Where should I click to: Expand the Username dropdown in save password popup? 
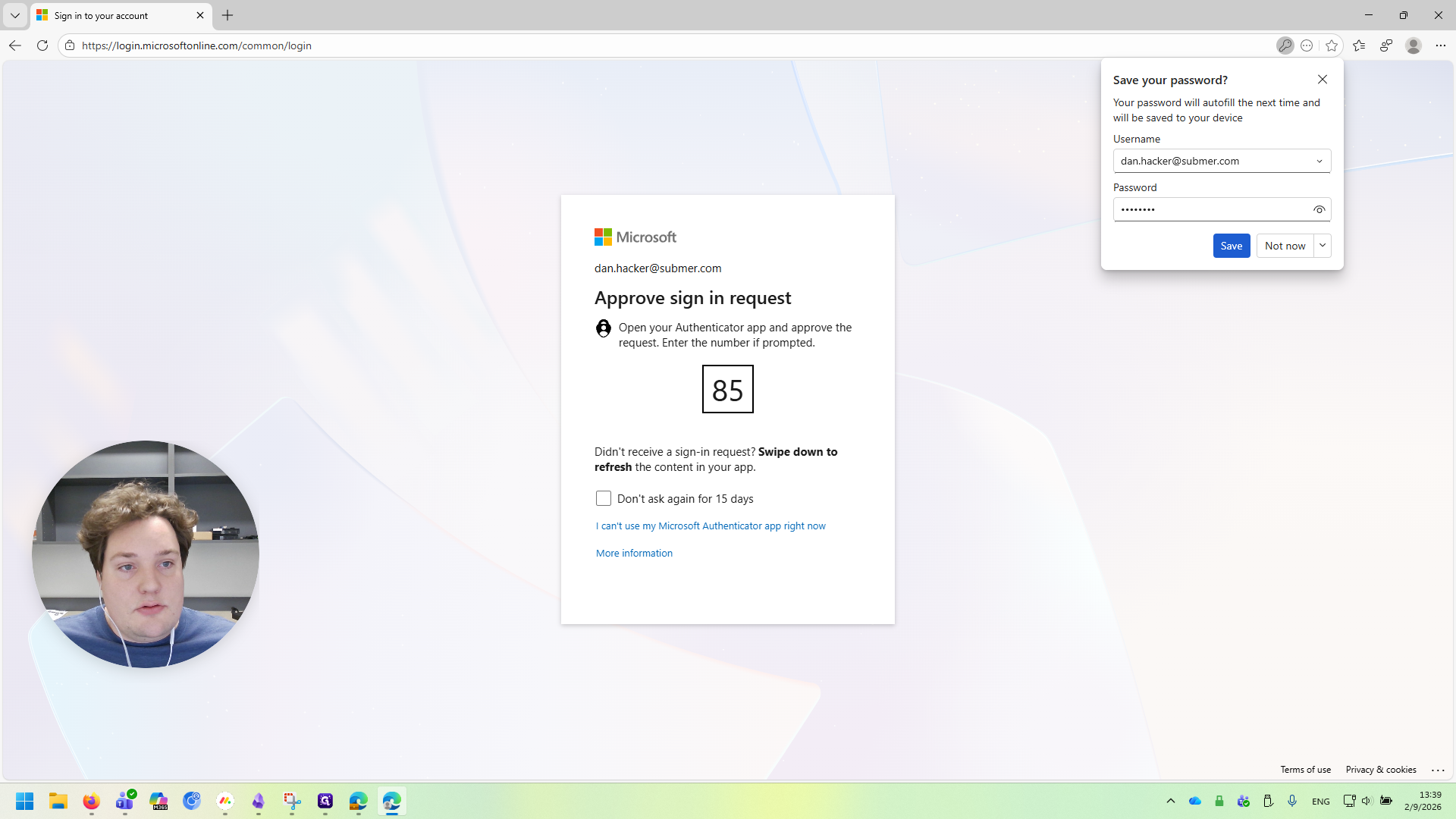point(1319,161)
